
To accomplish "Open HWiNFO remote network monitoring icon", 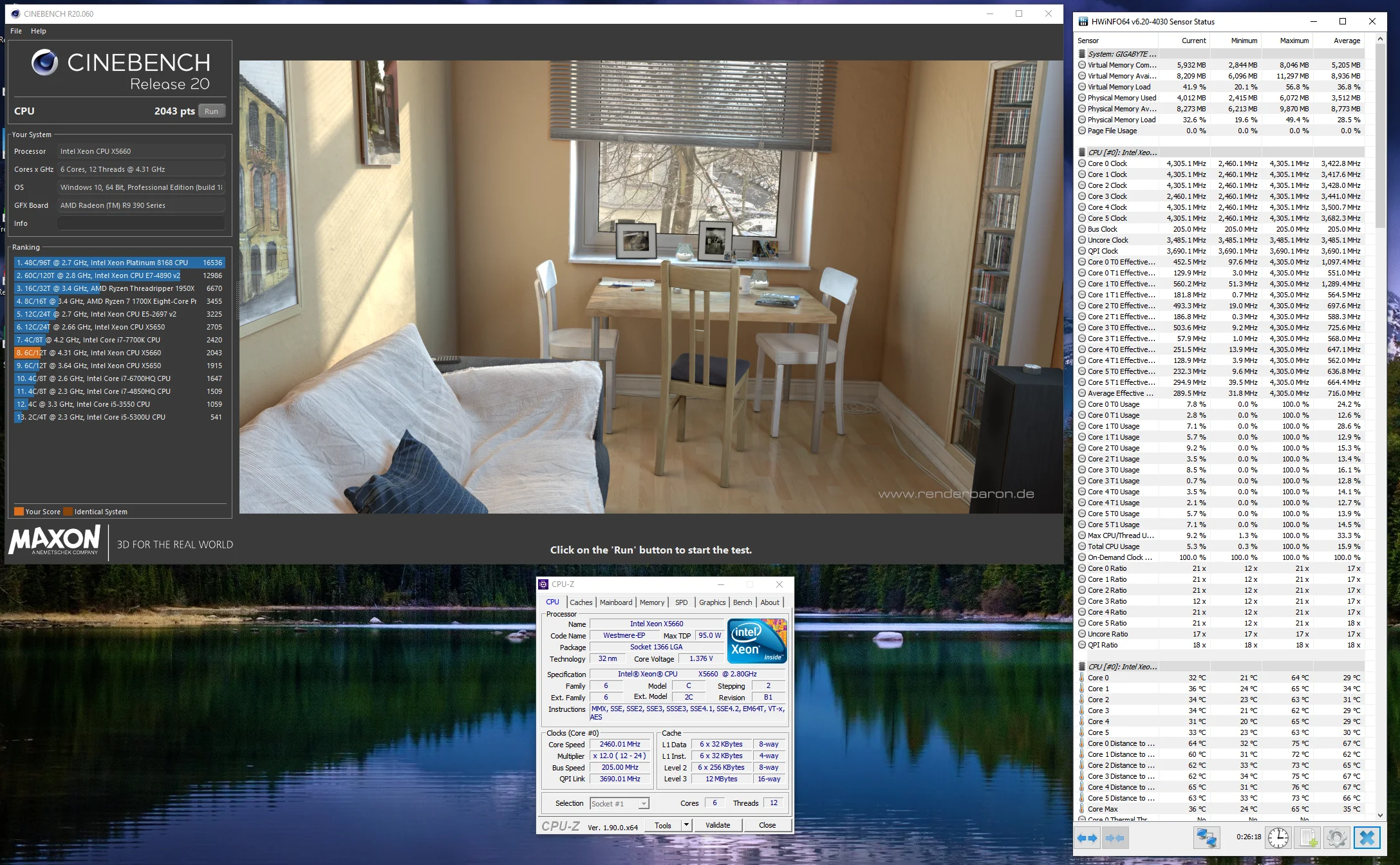I will 1206,838.
